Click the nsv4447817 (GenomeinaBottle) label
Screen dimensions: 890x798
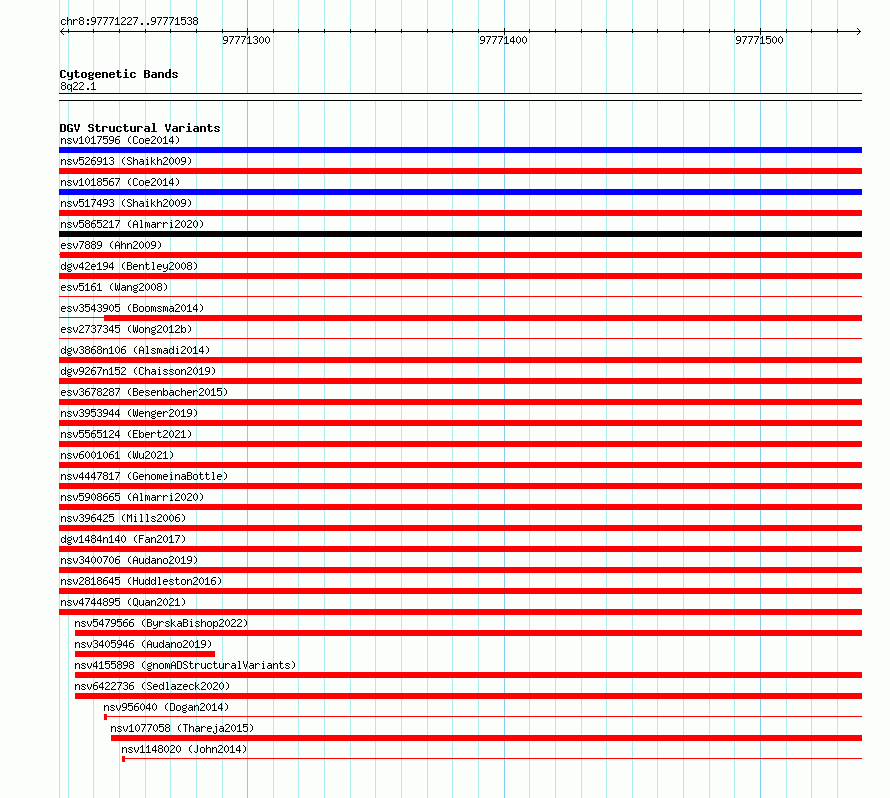coord(144,476)
